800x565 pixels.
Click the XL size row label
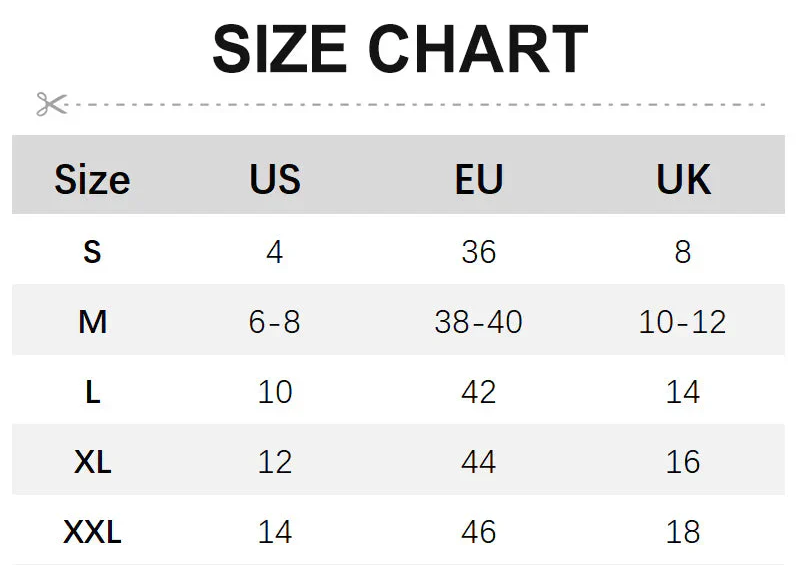(x=92, y=461)
